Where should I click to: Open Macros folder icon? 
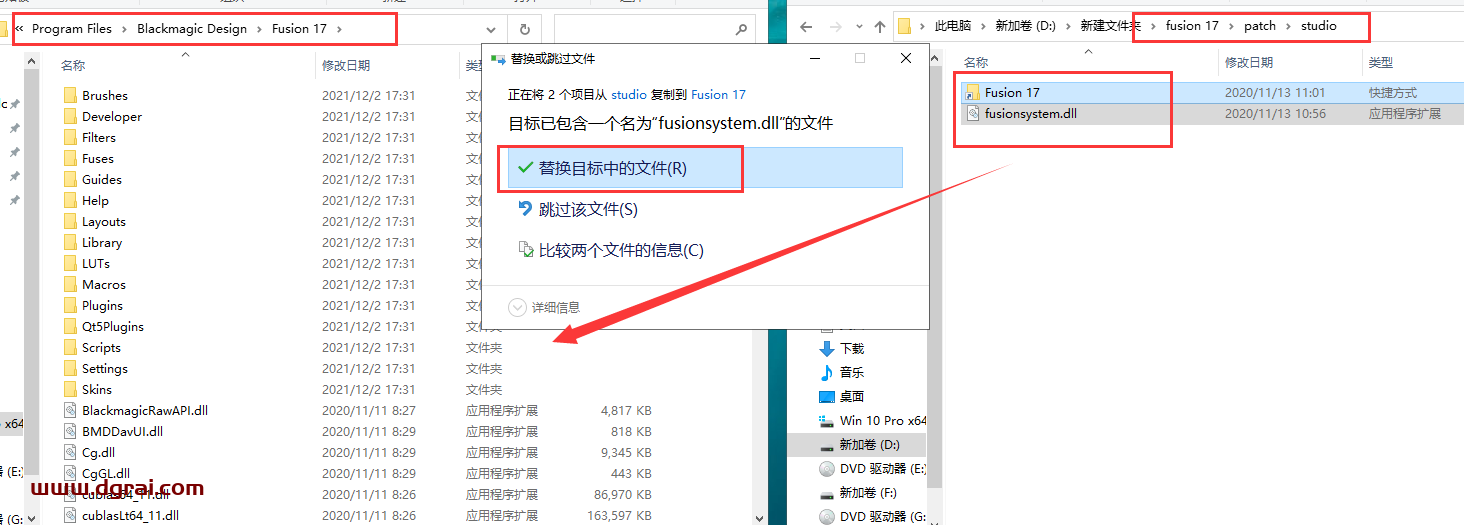(x=70, y=285)
